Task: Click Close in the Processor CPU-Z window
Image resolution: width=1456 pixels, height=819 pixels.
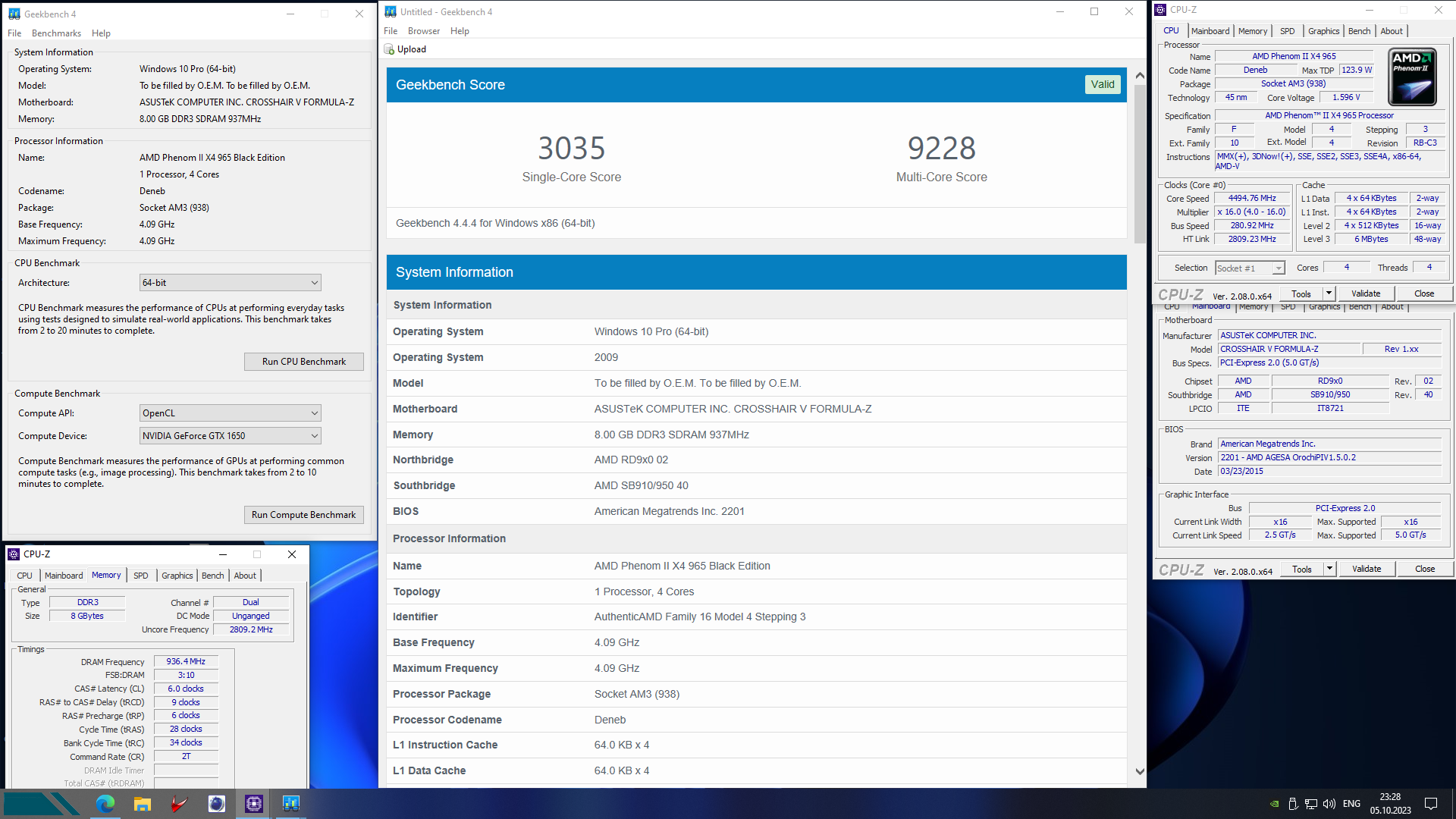Action: (1424, 293)
